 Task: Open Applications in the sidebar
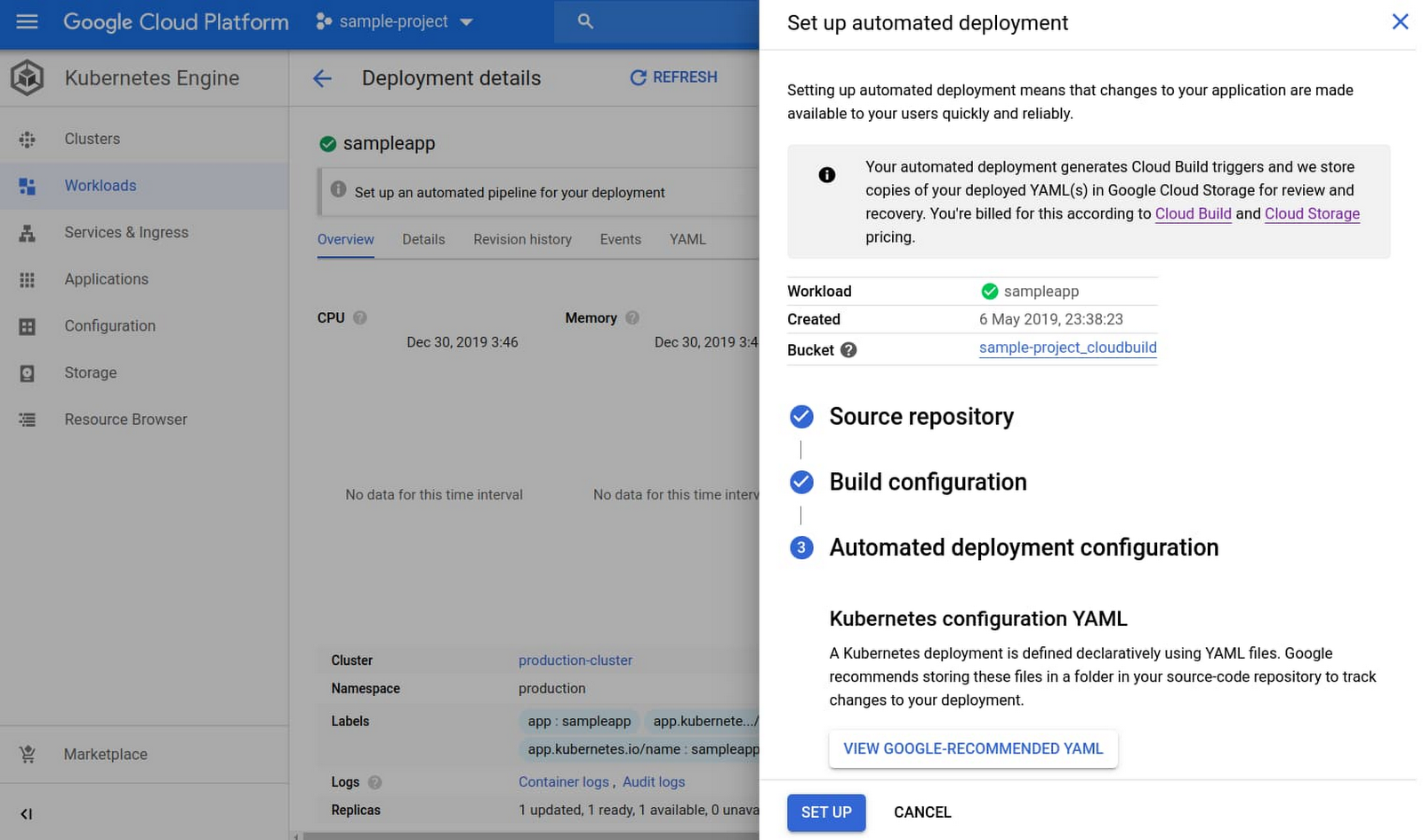click(x=144, y=279)
